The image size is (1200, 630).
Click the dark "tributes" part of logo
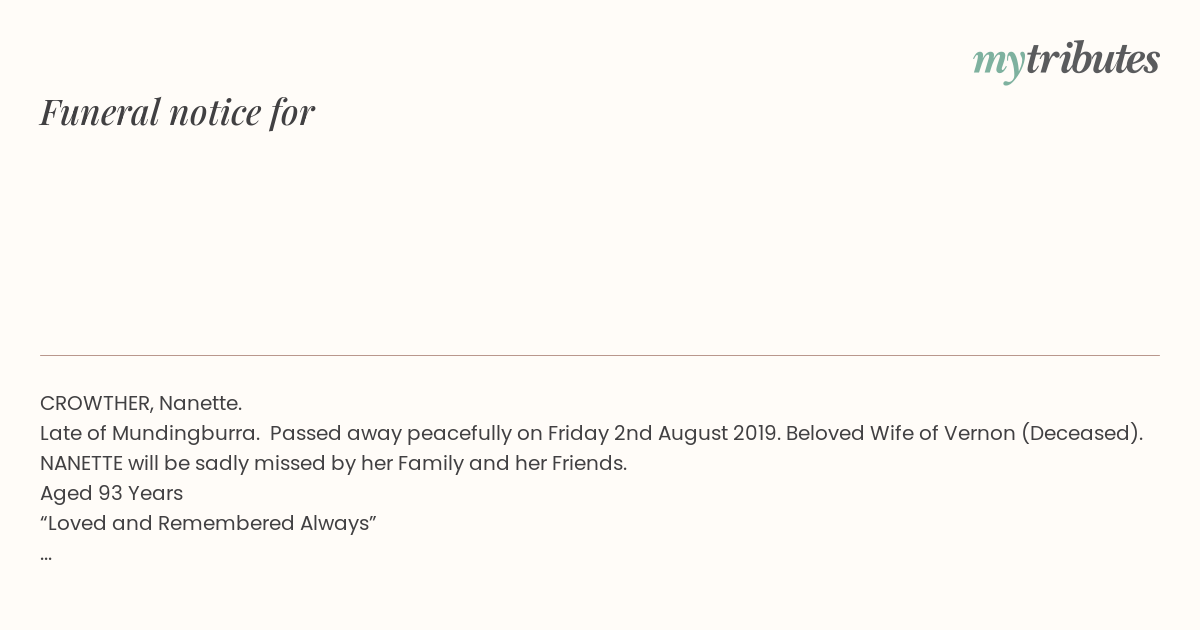coord(1093,58)
